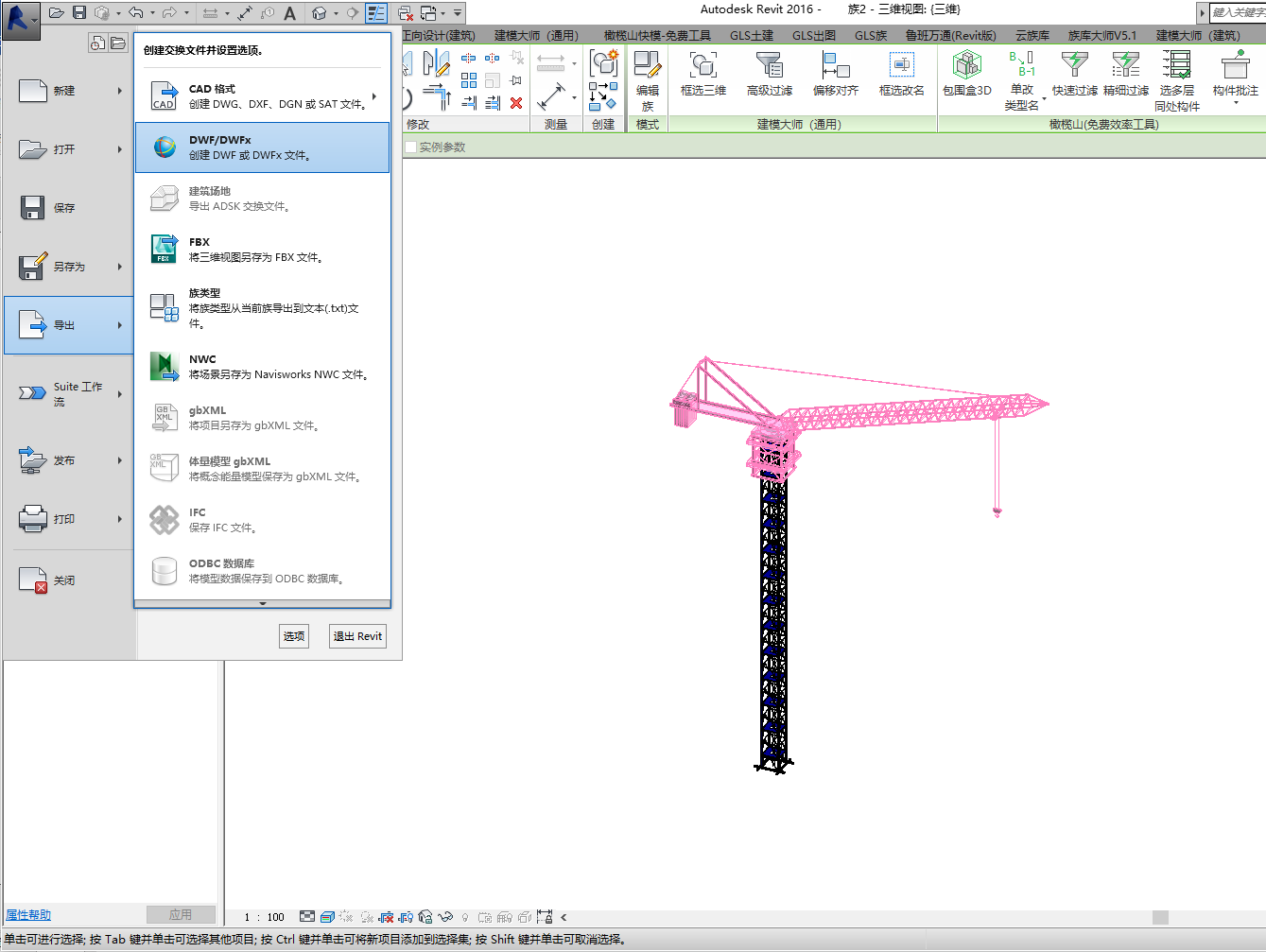This screenshot has height=952, width=1266.
Task: Select the DWF/DWFx export option
Action: 262,147
